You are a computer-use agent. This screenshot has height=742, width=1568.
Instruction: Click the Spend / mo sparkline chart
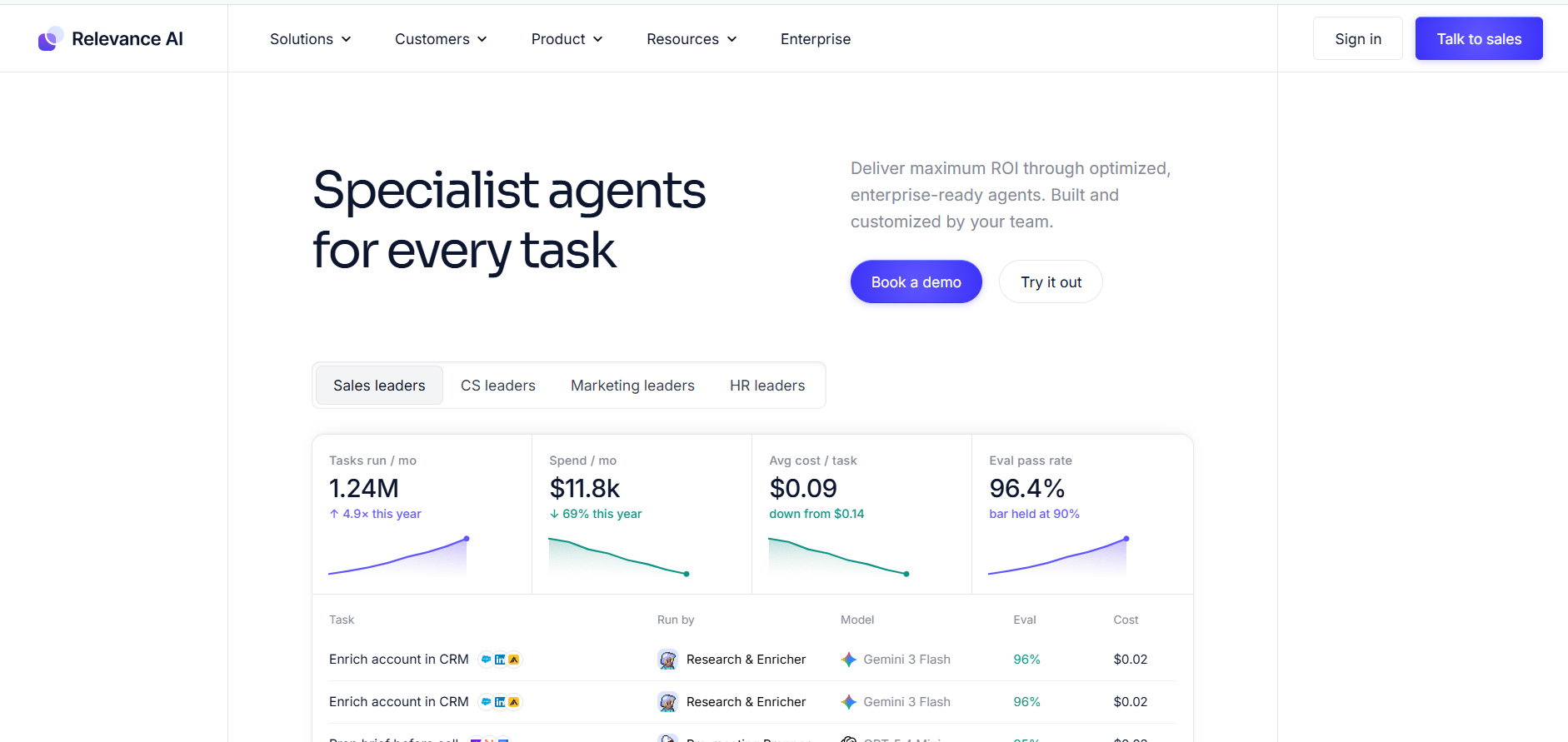[619, 556]
